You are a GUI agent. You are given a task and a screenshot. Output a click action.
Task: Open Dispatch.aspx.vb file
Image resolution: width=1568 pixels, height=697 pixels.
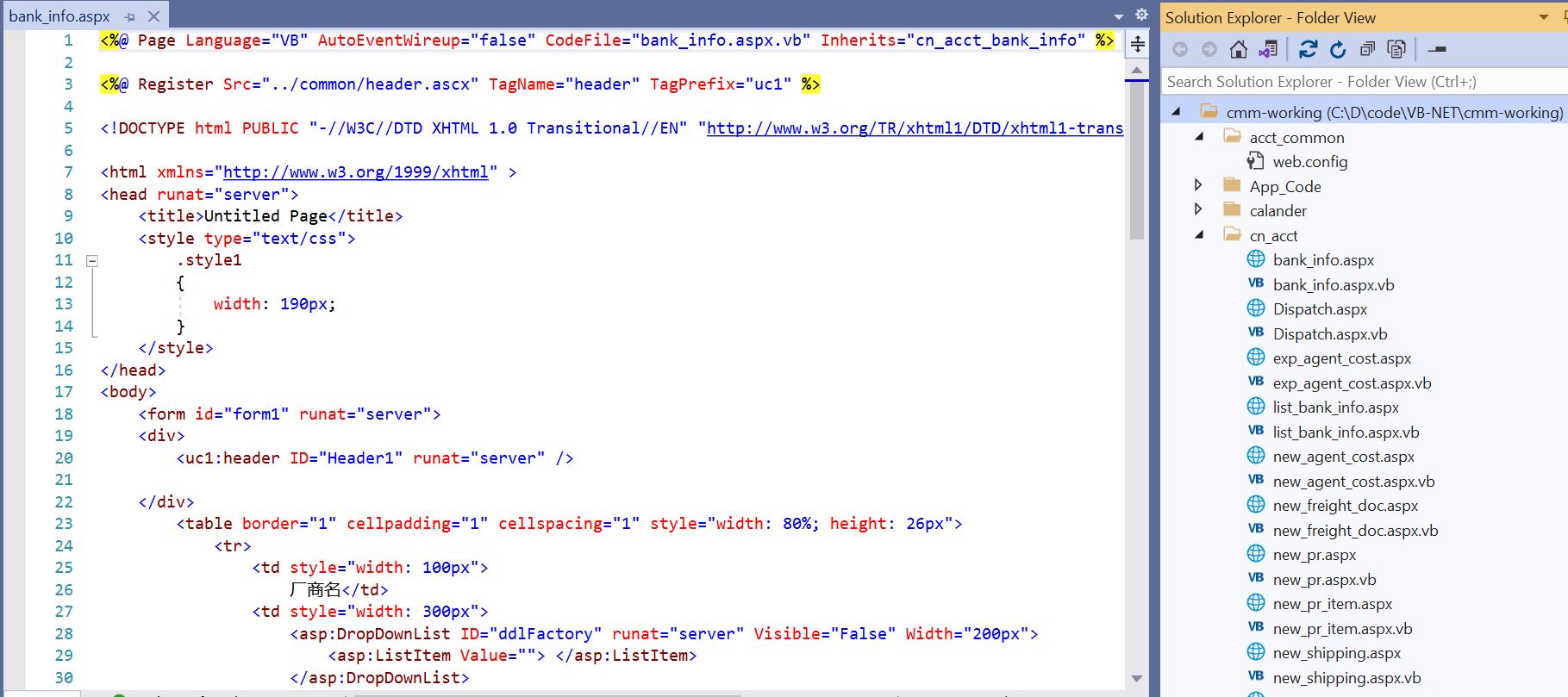coord(1330,334)
